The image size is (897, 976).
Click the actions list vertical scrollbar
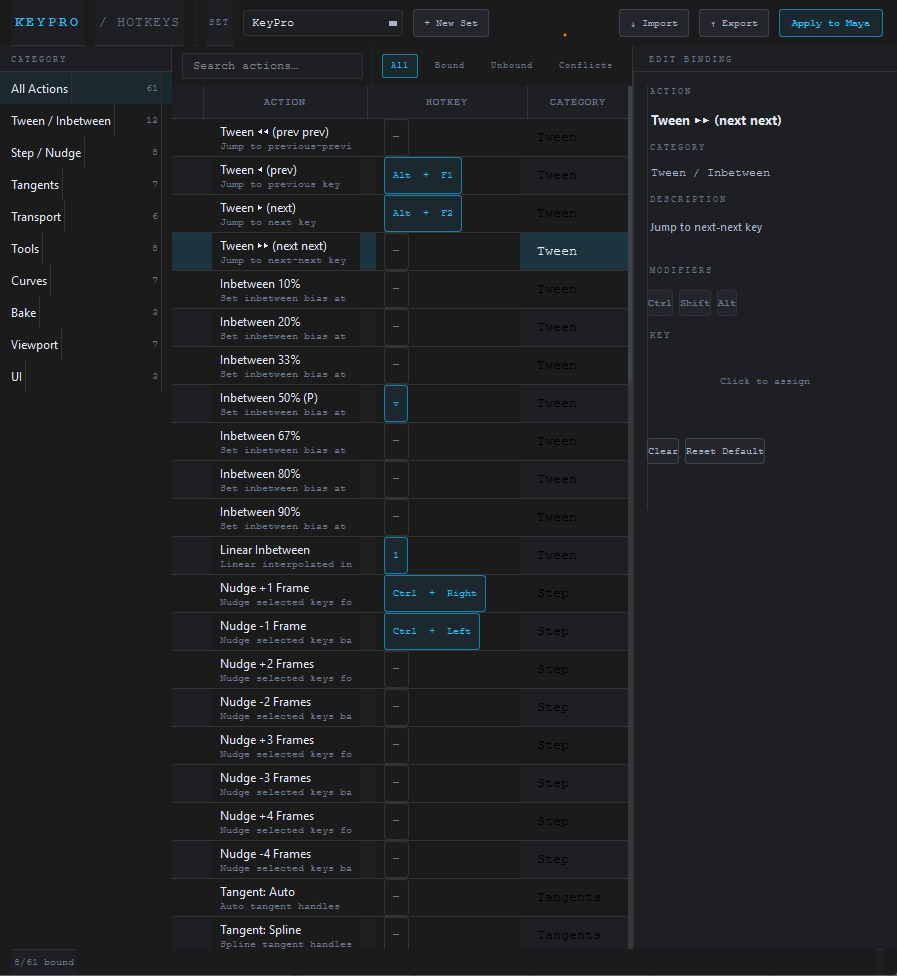point(631,235)
